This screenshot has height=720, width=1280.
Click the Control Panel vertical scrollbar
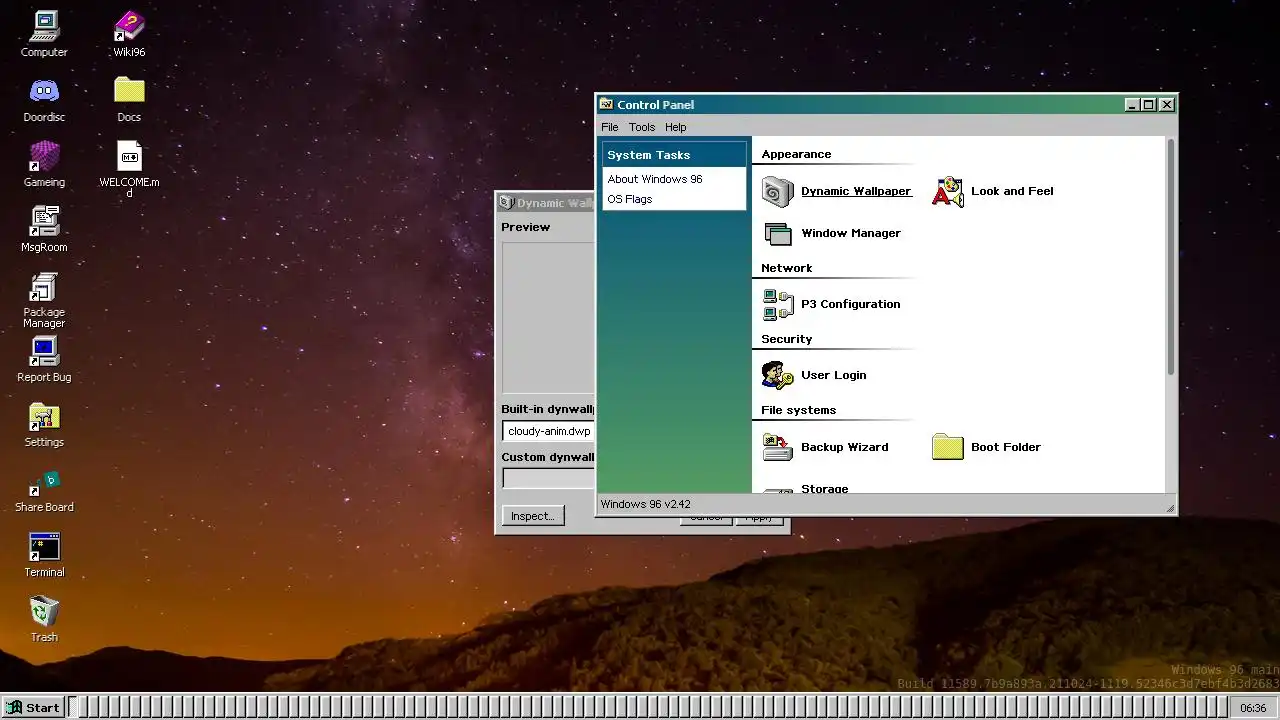point(1171,257)
